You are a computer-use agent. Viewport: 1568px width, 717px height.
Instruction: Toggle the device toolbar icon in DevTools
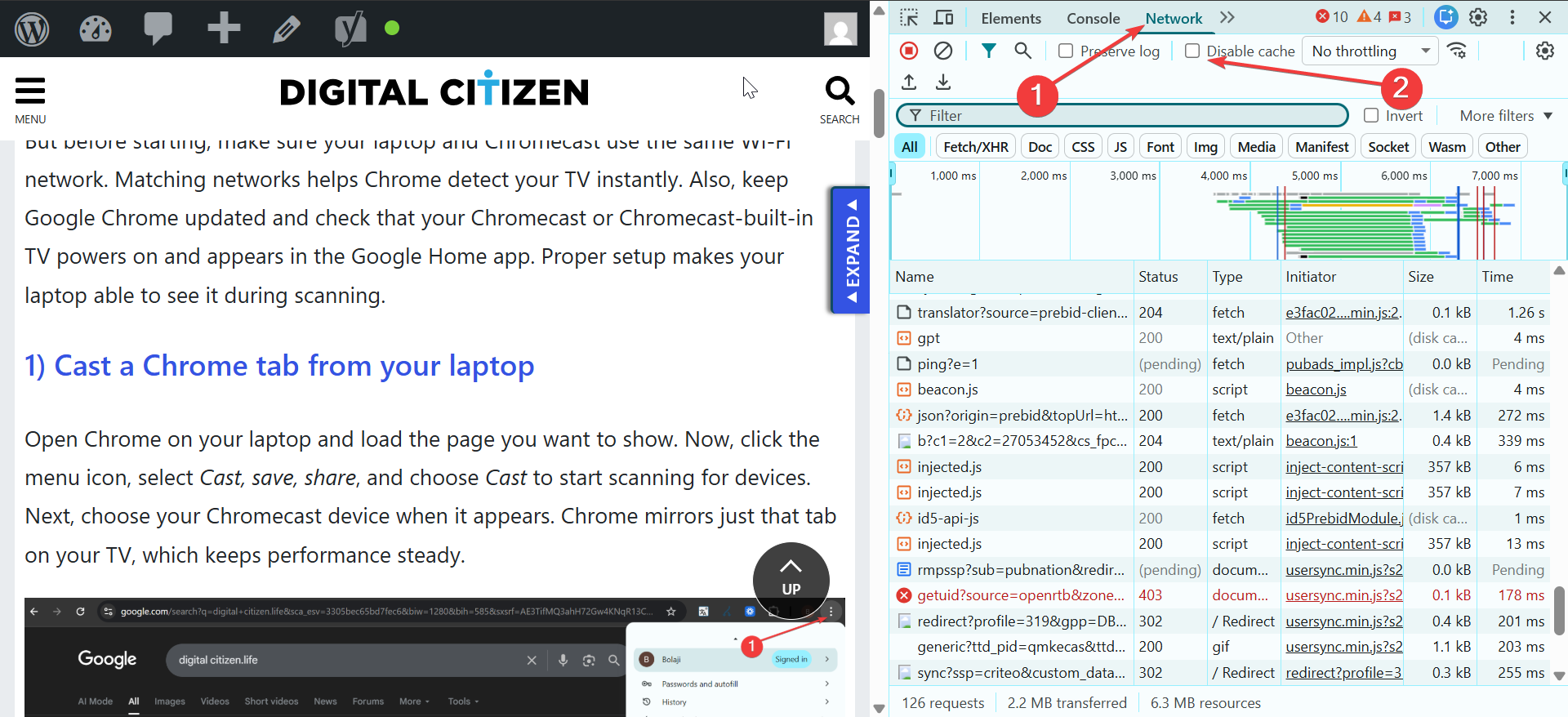944,17
